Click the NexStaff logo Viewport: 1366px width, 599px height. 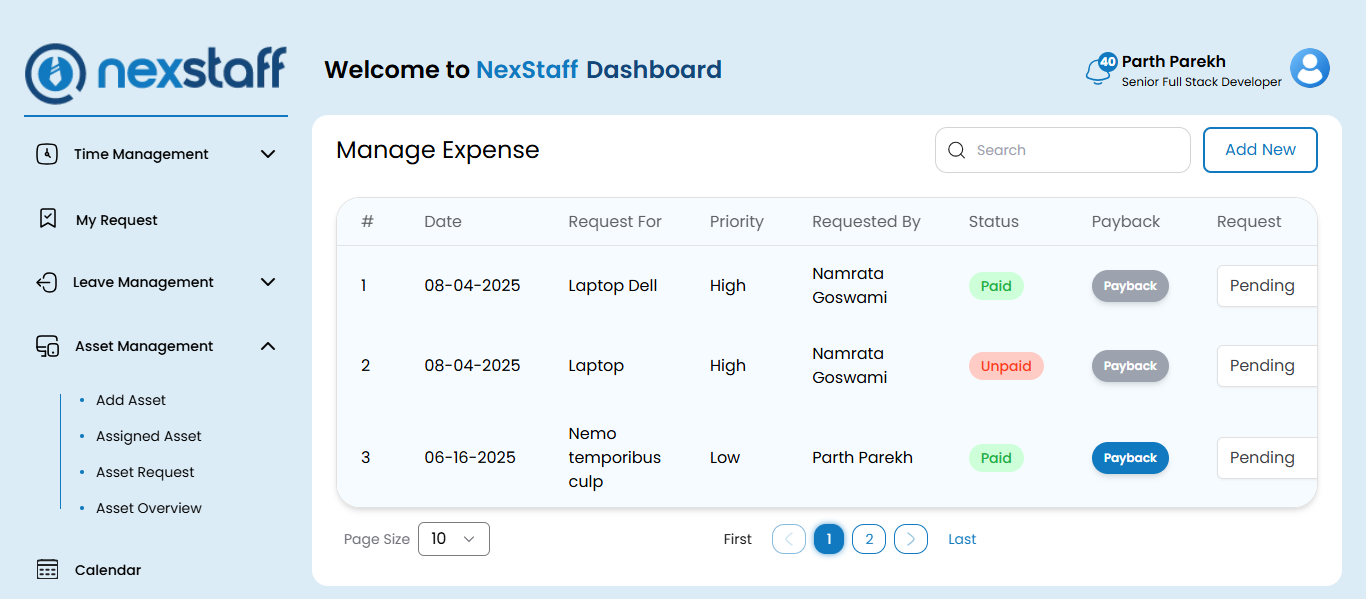[x=156, y=72]
